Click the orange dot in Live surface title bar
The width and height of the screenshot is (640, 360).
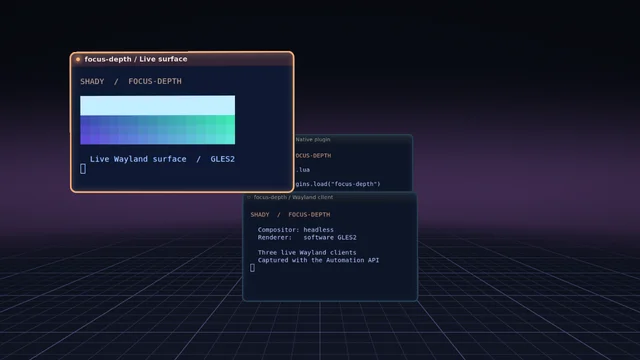pos(78,60)
